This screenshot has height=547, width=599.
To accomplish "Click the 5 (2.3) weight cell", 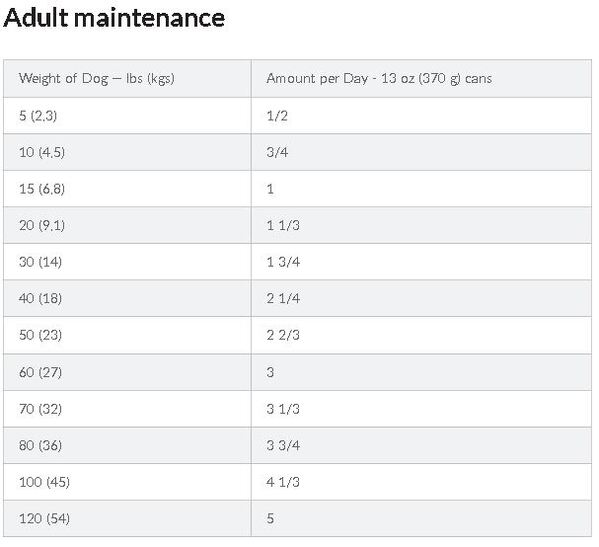I will (127, 116).
